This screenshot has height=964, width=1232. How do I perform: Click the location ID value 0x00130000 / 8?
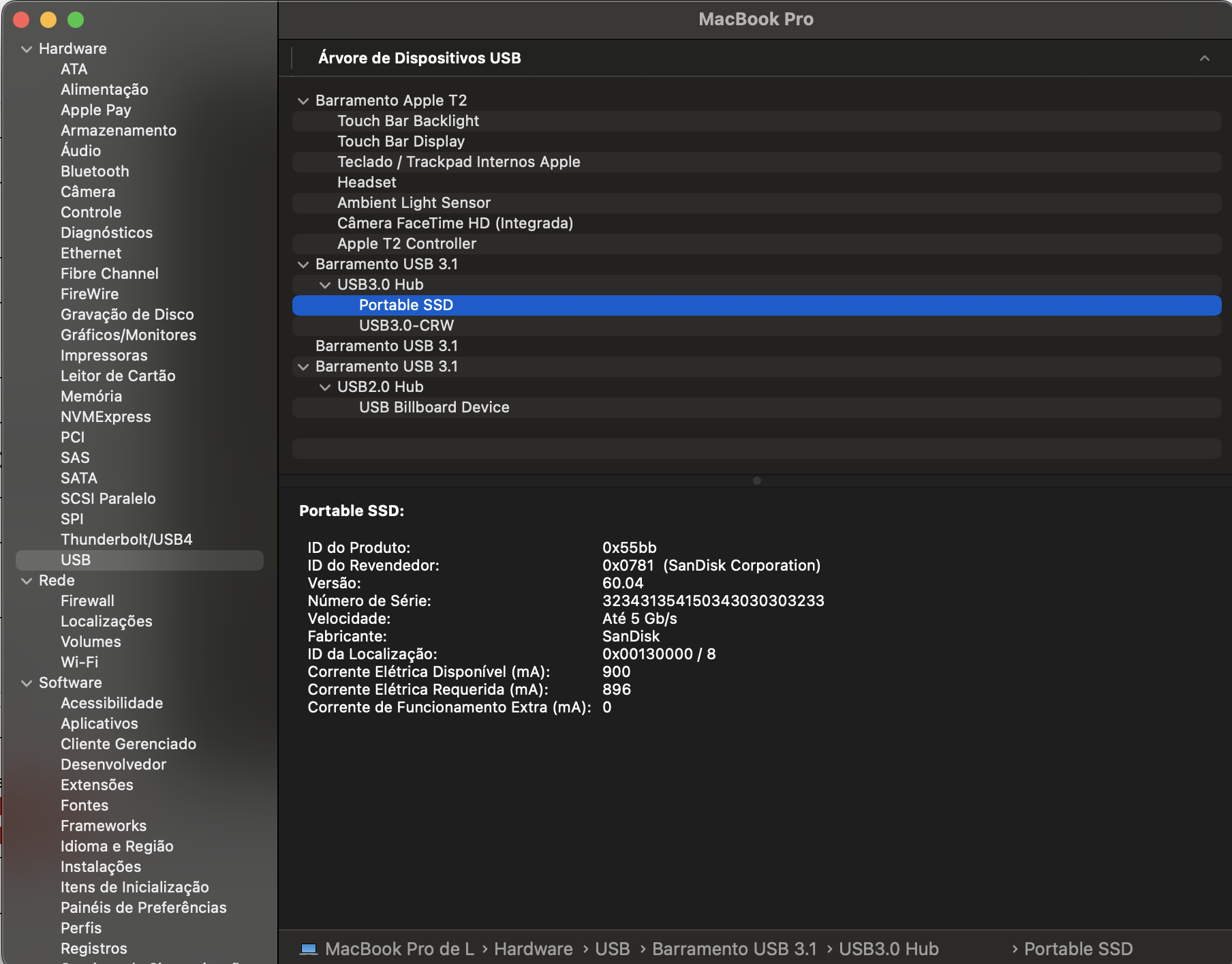point(659,654)
